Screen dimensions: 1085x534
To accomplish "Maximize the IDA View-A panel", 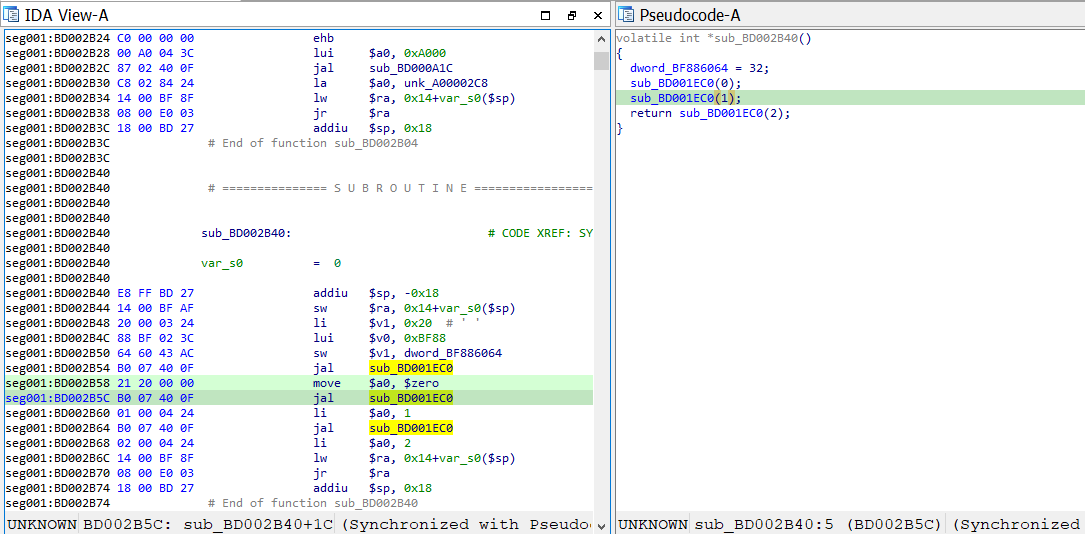I will click(x=545, y=15).
